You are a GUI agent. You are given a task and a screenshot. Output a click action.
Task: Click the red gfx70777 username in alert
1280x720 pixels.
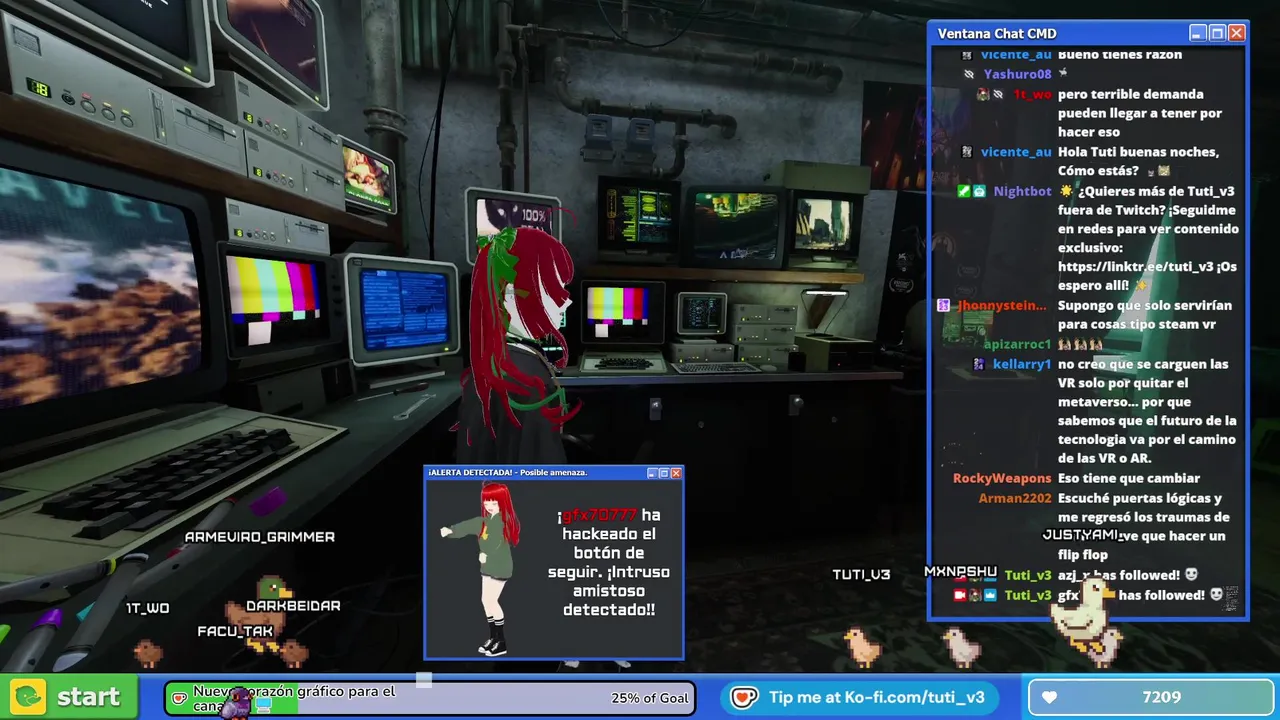click(x=599, y=515)
